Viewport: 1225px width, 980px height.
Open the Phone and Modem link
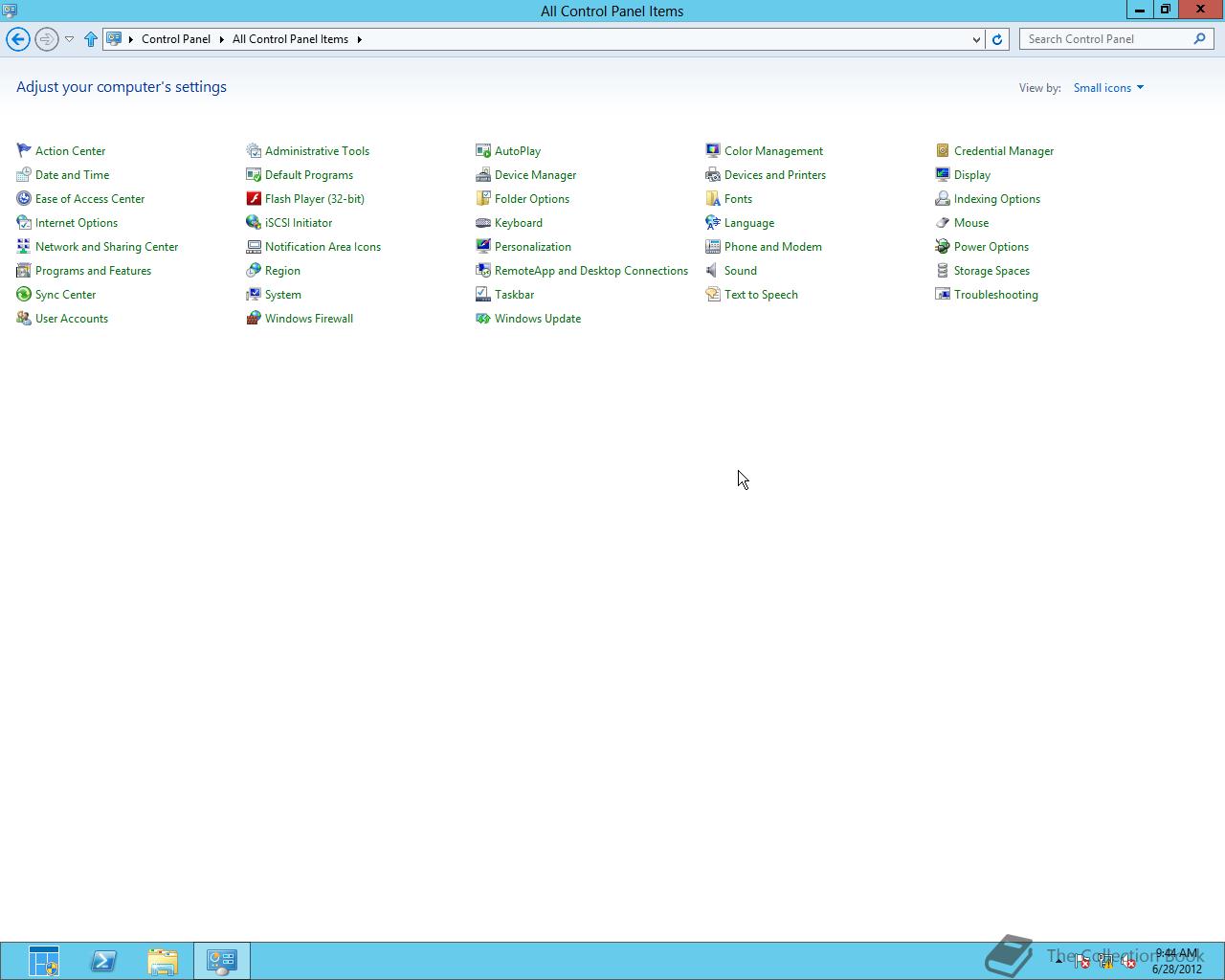(x=773, y=246)
